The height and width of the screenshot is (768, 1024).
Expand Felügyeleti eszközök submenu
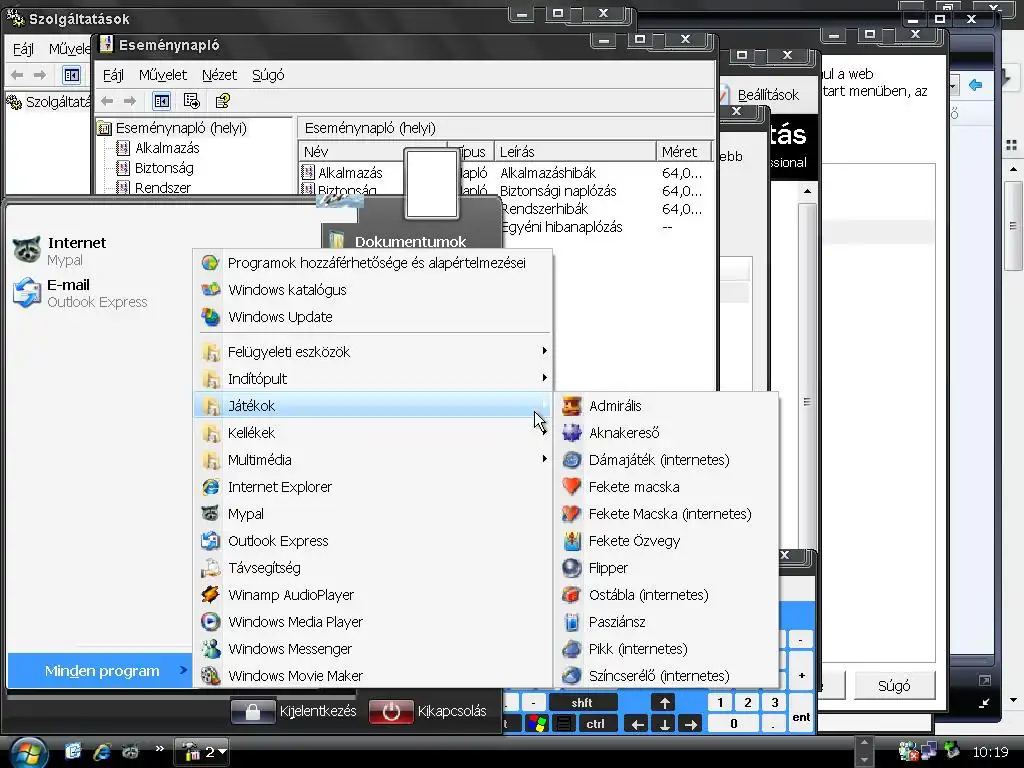point(373,351)
